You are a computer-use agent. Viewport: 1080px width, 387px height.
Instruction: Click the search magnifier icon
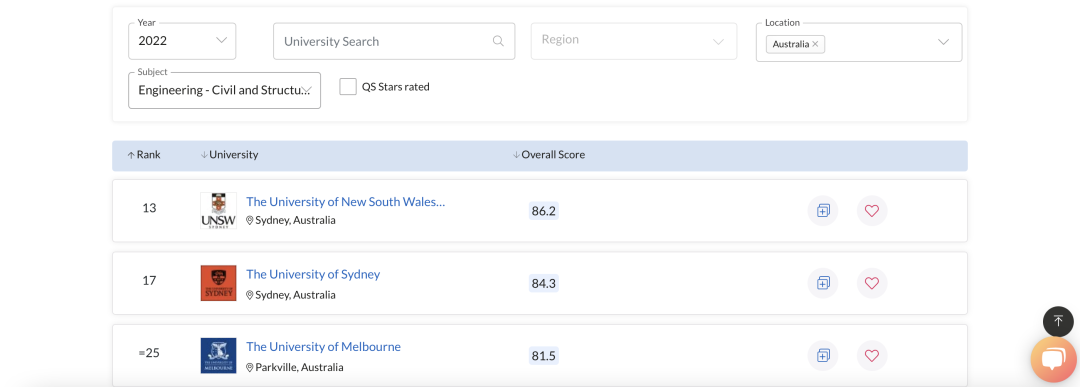click(x=498, y=41)
